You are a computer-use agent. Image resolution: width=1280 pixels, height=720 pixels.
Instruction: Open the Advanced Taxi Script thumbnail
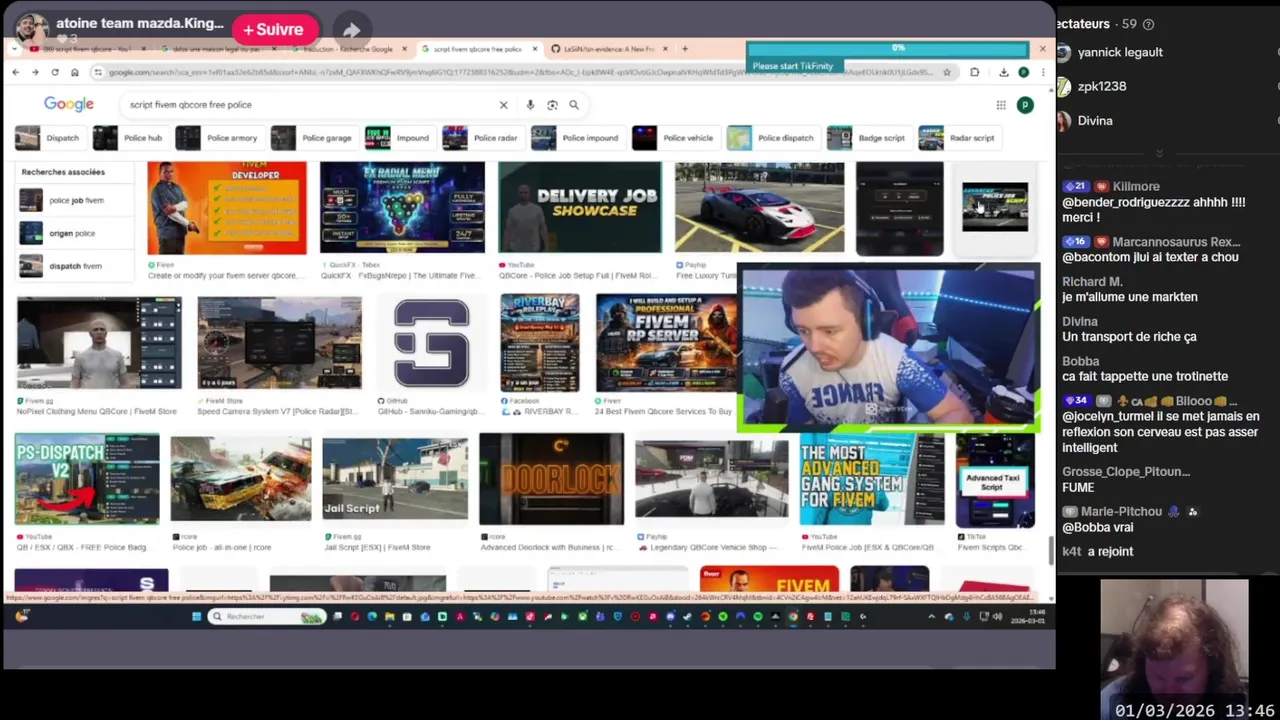coord(996,480)
